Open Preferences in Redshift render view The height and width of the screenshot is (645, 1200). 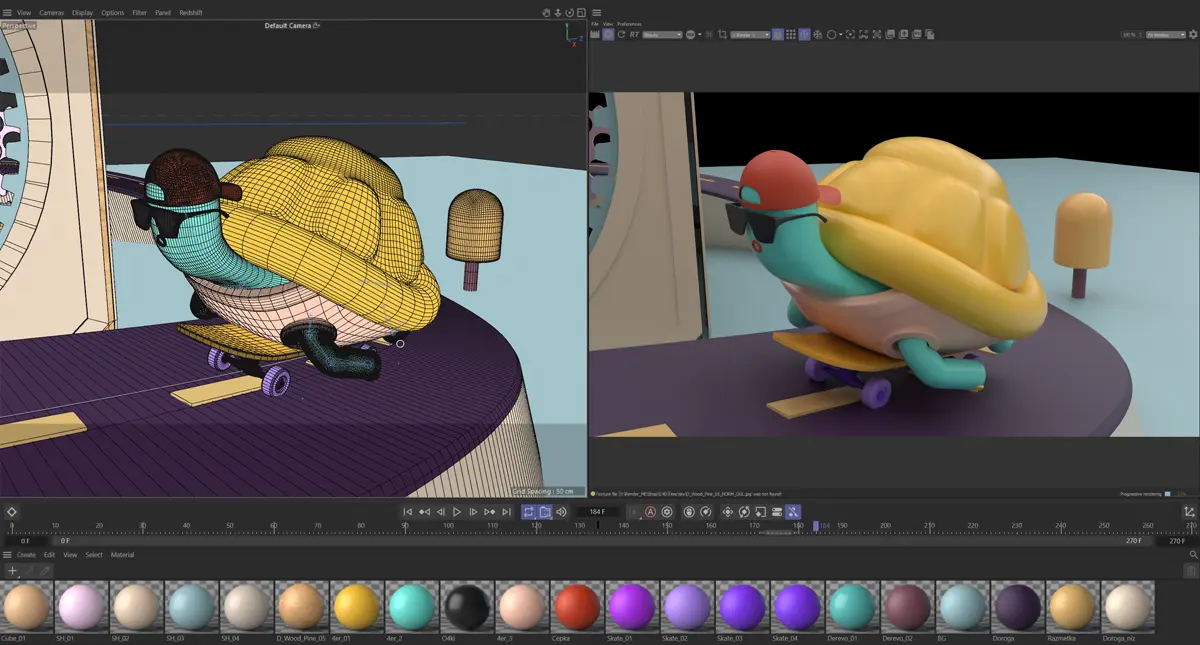pos(629,24)
